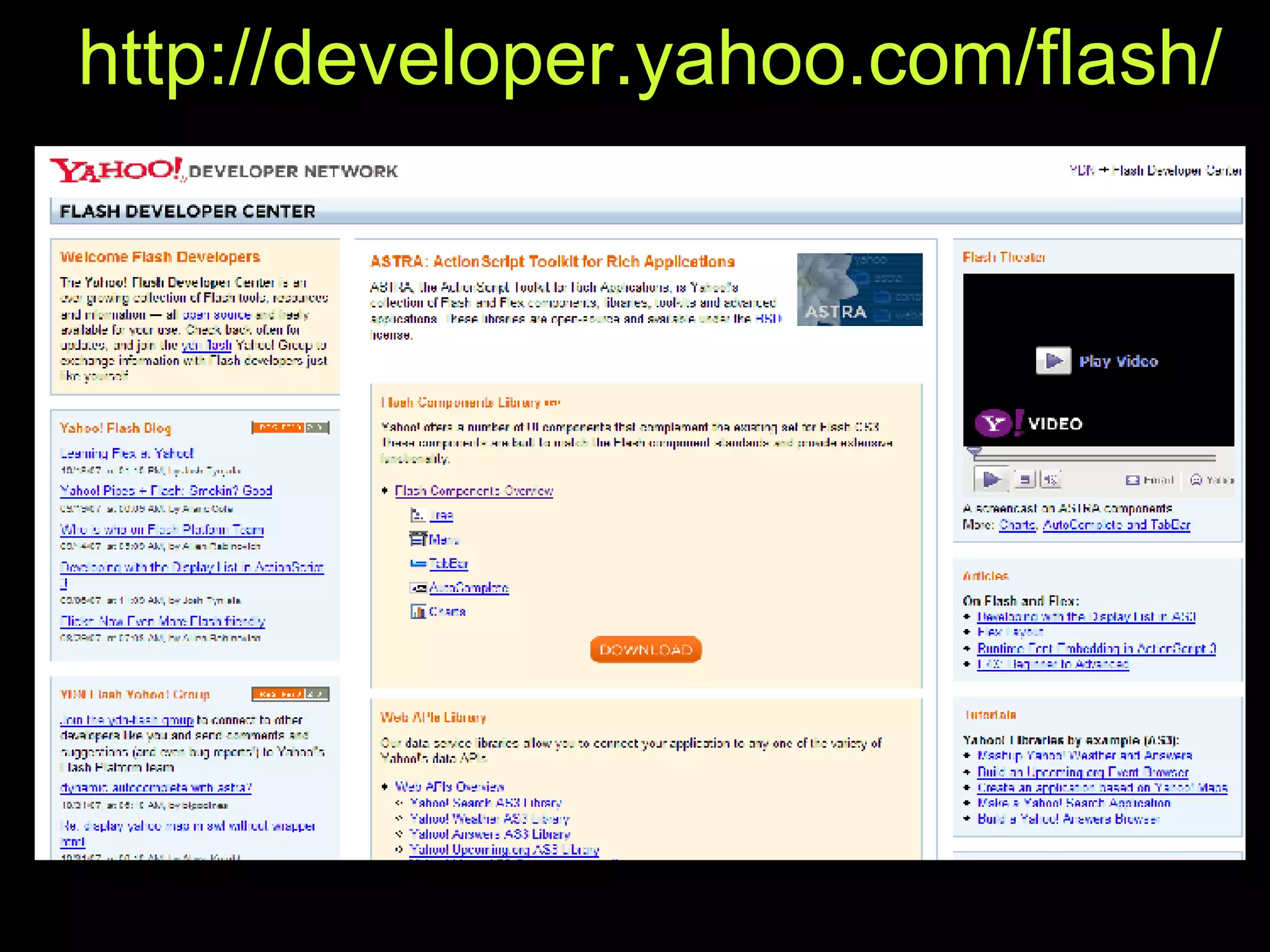
Task: Open the ydn-flash Yahoo! Group link in welcome text
Action: [206, 345]
